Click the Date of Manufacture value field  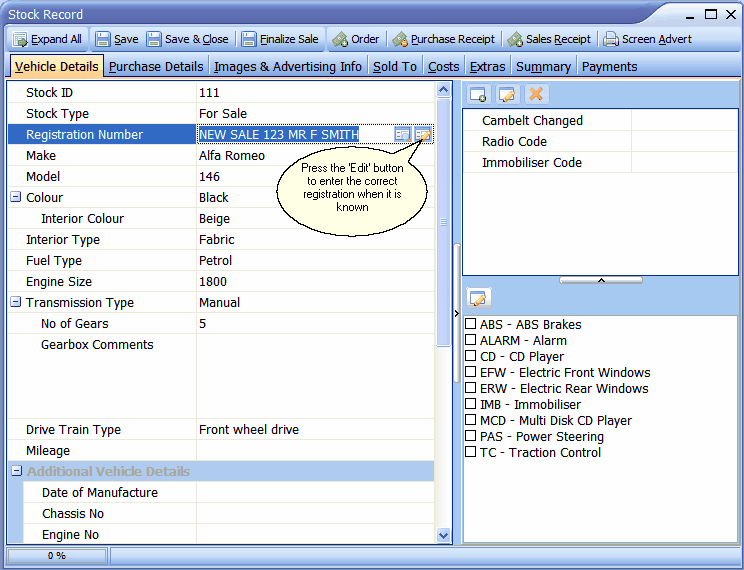(316, 493)
